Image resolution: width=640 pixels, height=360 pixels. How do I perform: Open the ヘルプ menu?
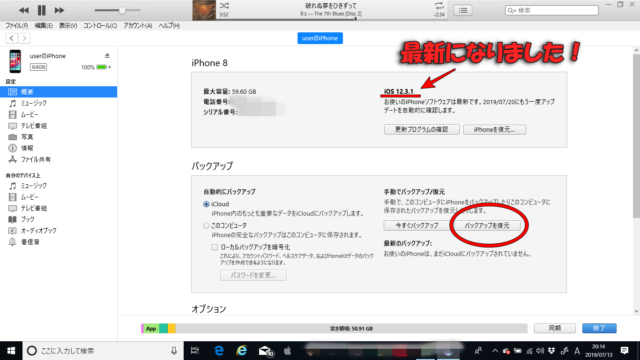169,25
